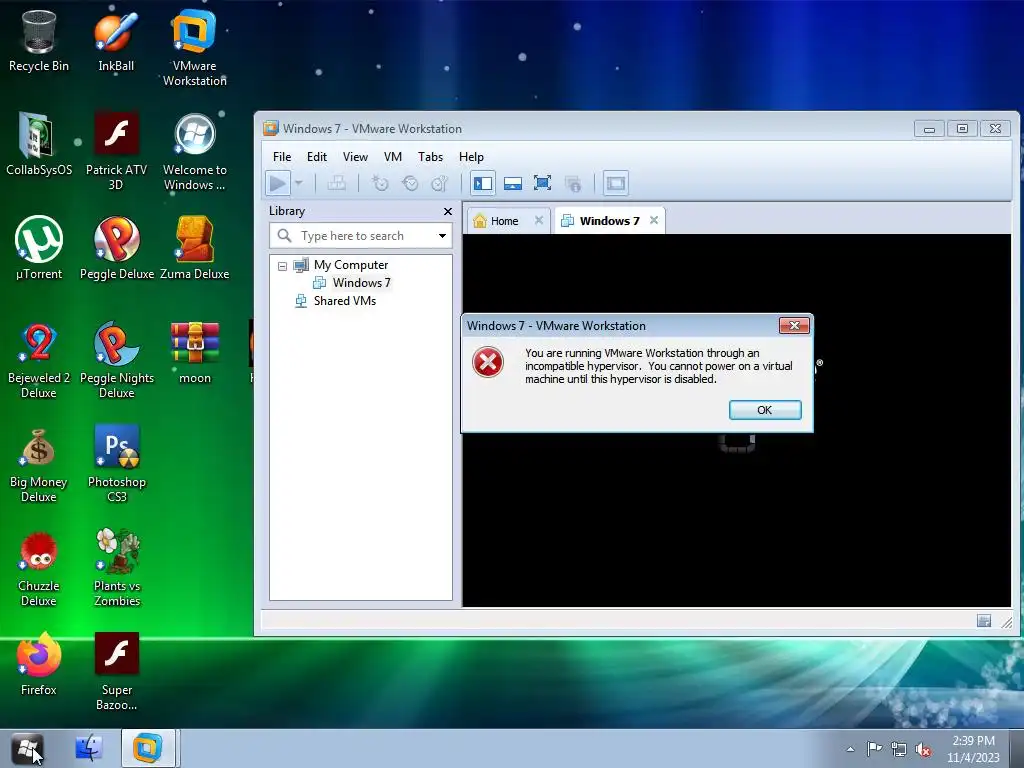
Task: Close the Home tab
Action: (x=539, y=220)
